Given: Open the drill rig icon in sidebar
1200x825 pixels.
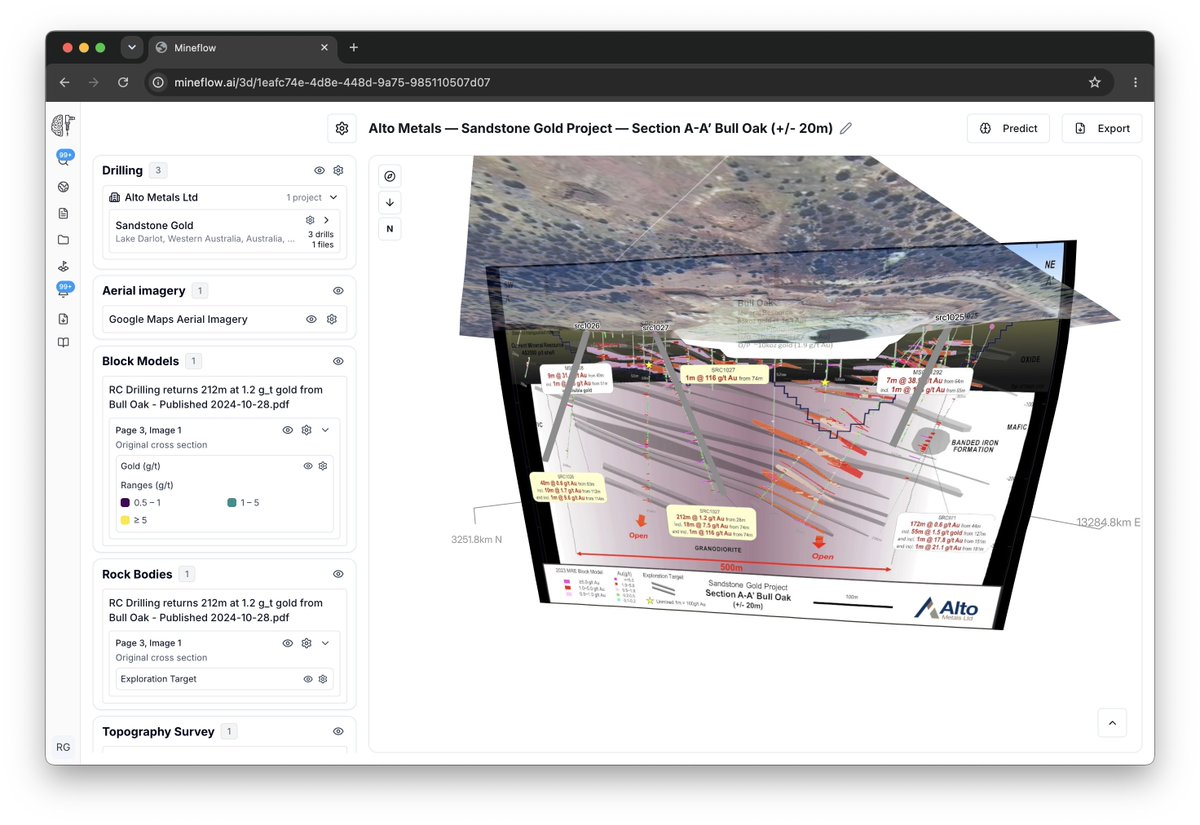Looking at the screenshot, I should tap(63, 267).
